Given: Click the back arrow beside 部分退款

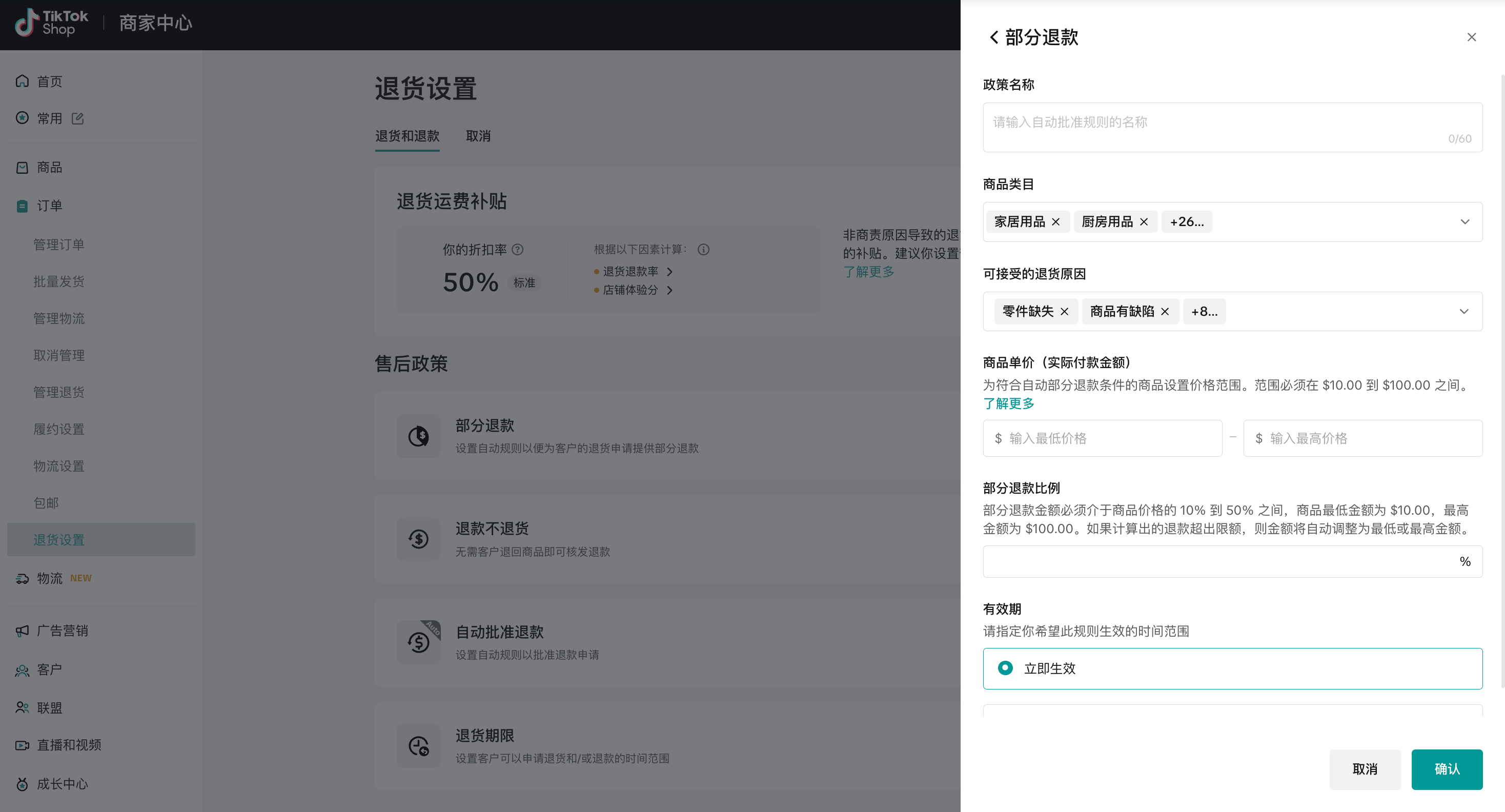Looking at the screenshot, I should pyautogui.click(x=993, y=37).
